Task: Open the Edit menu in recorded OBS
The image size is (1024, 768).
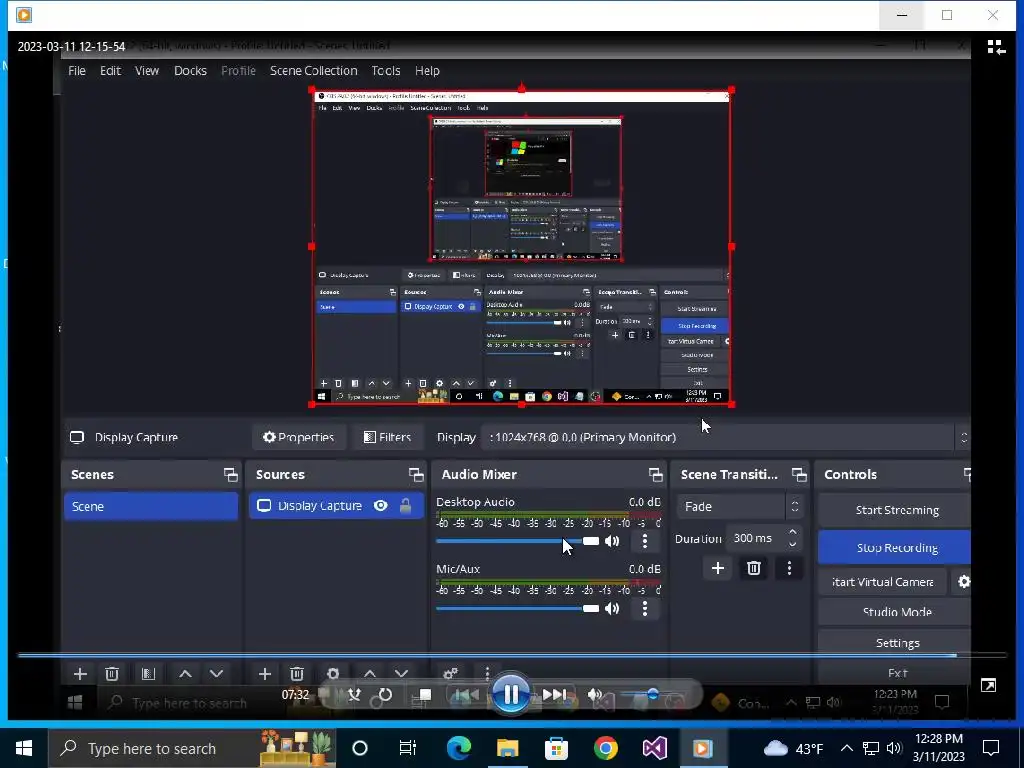Action: click(110, 71)
